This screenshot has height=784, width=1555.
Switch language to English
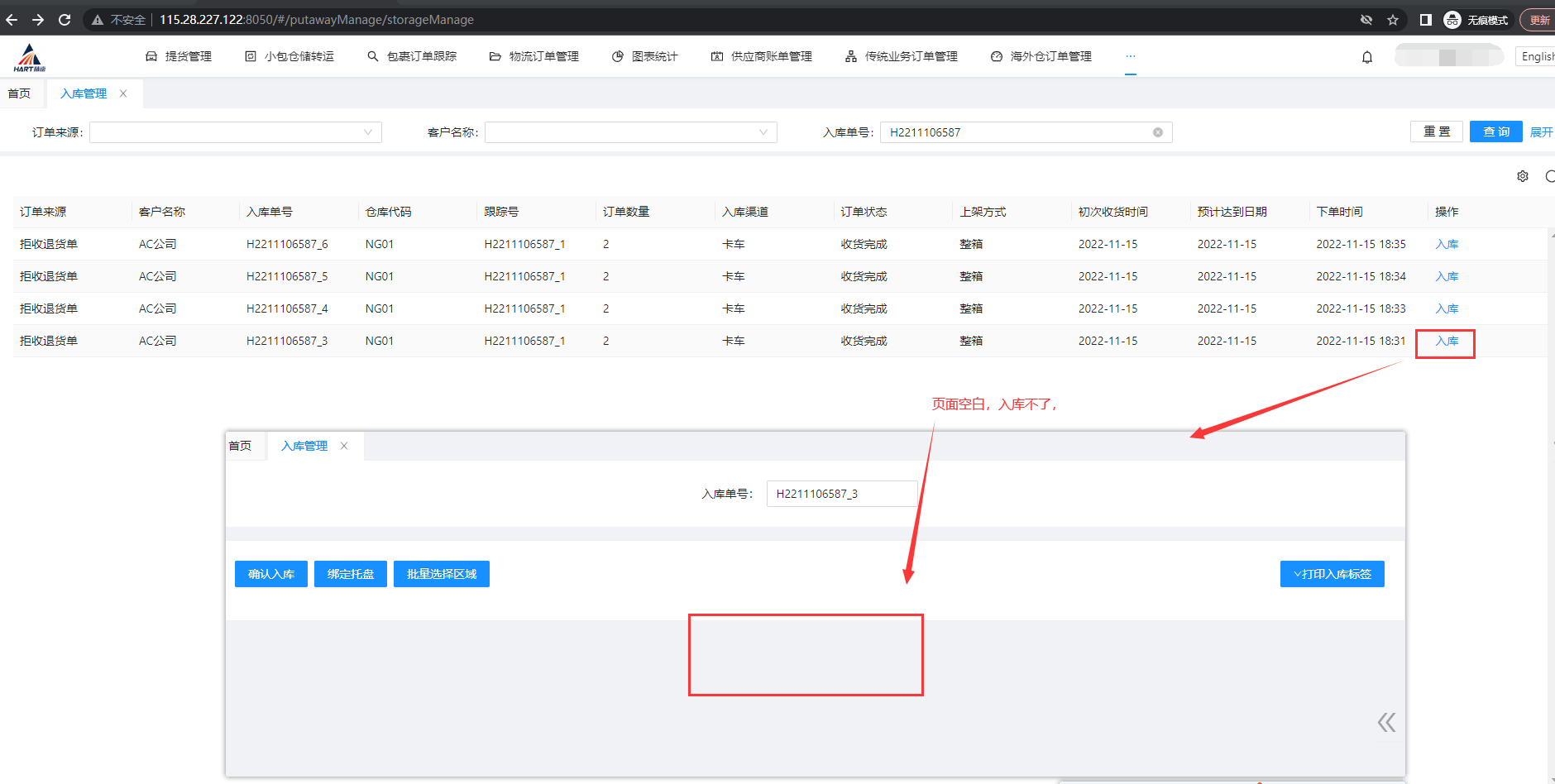click(x=1537, y=56)
